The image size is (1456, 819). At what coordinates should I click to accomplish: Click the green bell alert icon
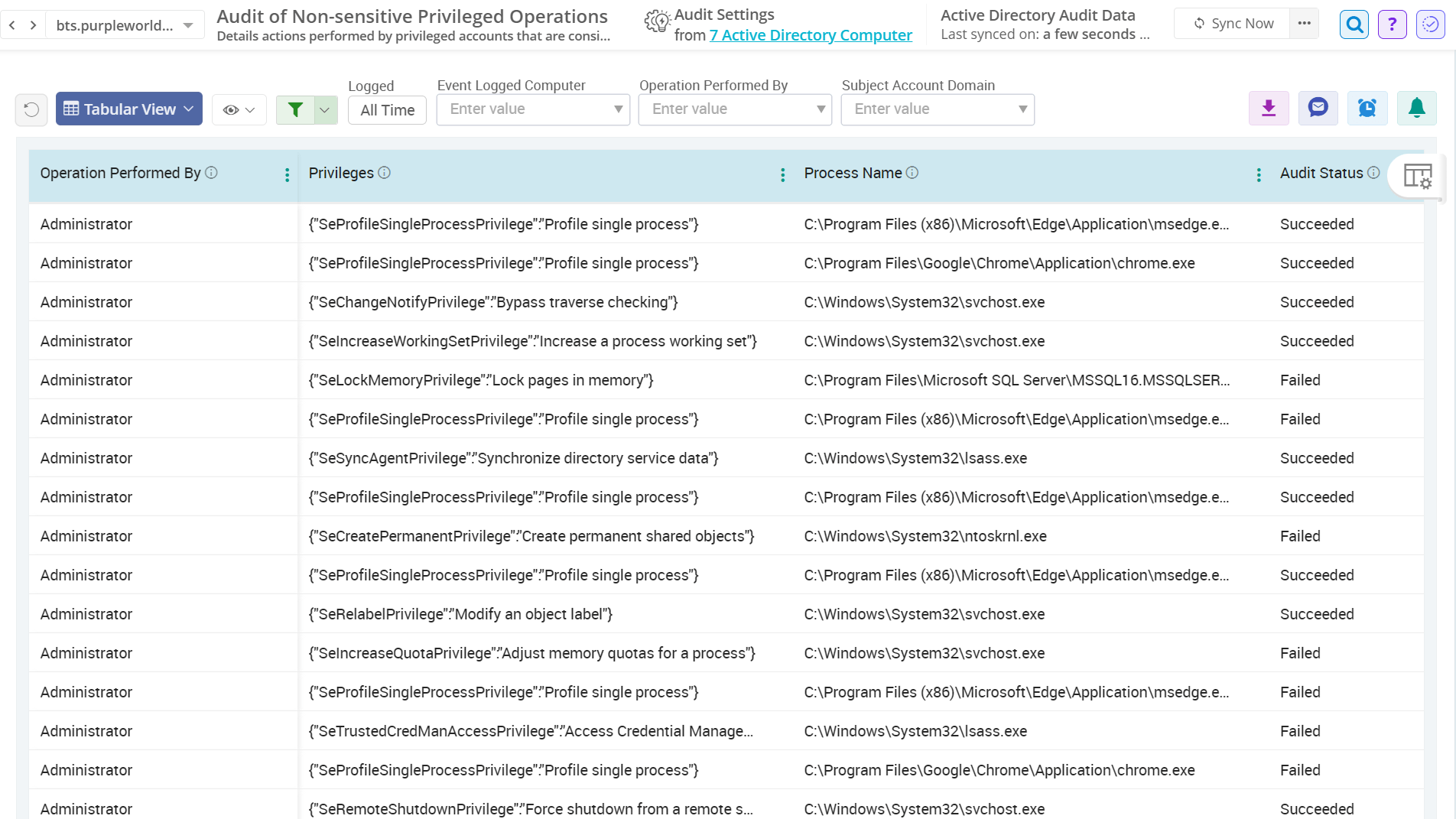point(1416,108)
